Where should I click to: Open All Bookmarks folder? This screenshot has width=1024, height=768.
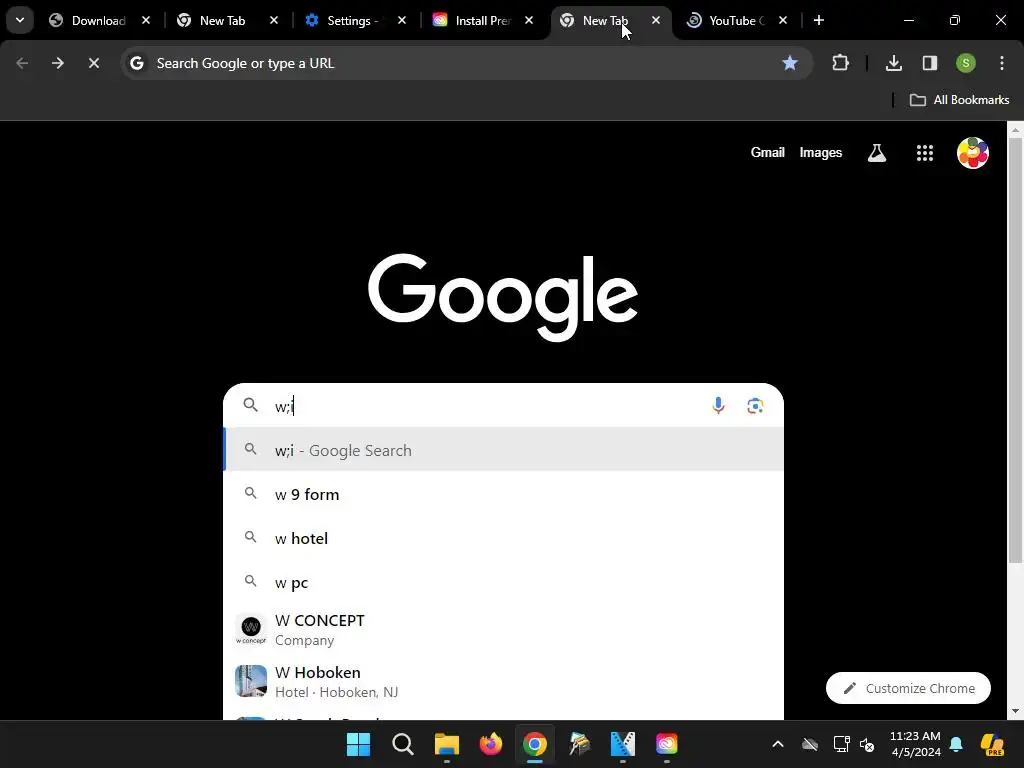[x=959, y=100]
